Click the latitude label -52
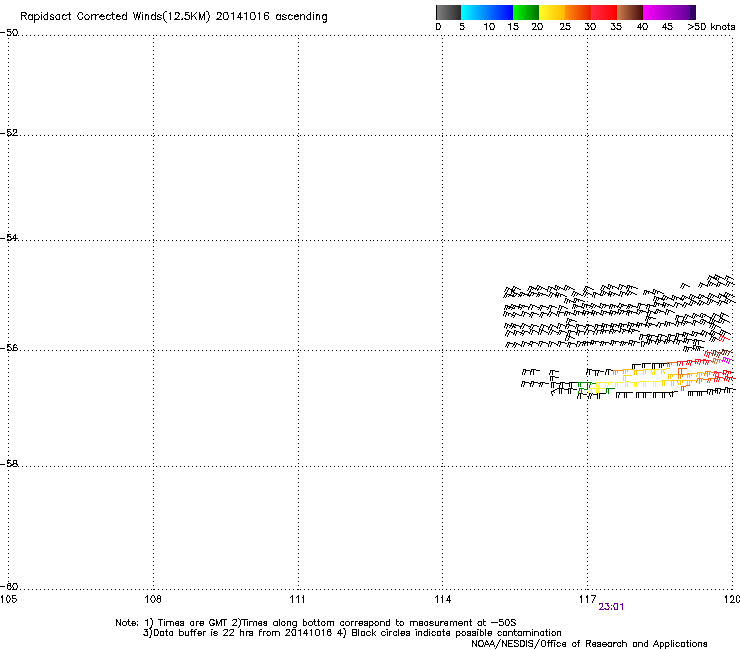The width and height of the screenshot is (740, 650). 9,133
